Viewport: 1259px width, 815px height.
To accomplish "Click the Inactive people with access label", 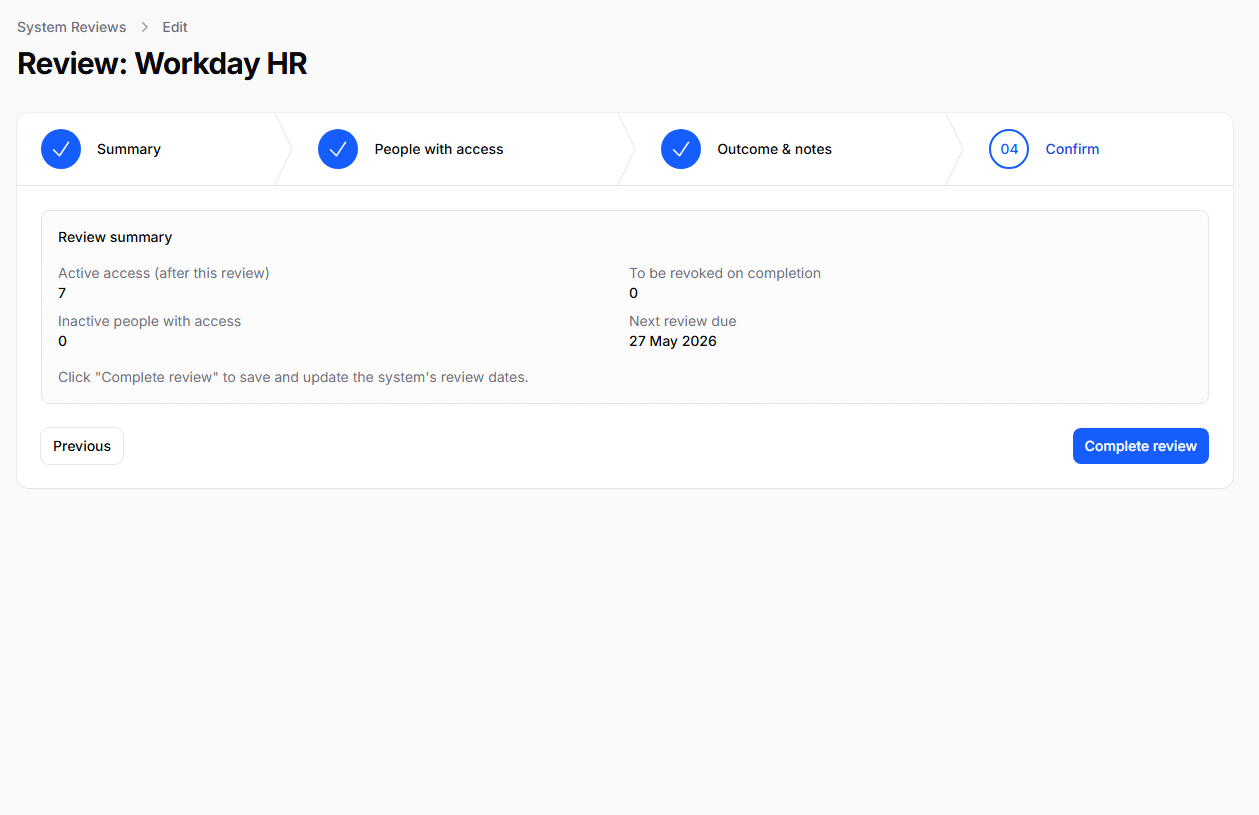I will [150, 321].
